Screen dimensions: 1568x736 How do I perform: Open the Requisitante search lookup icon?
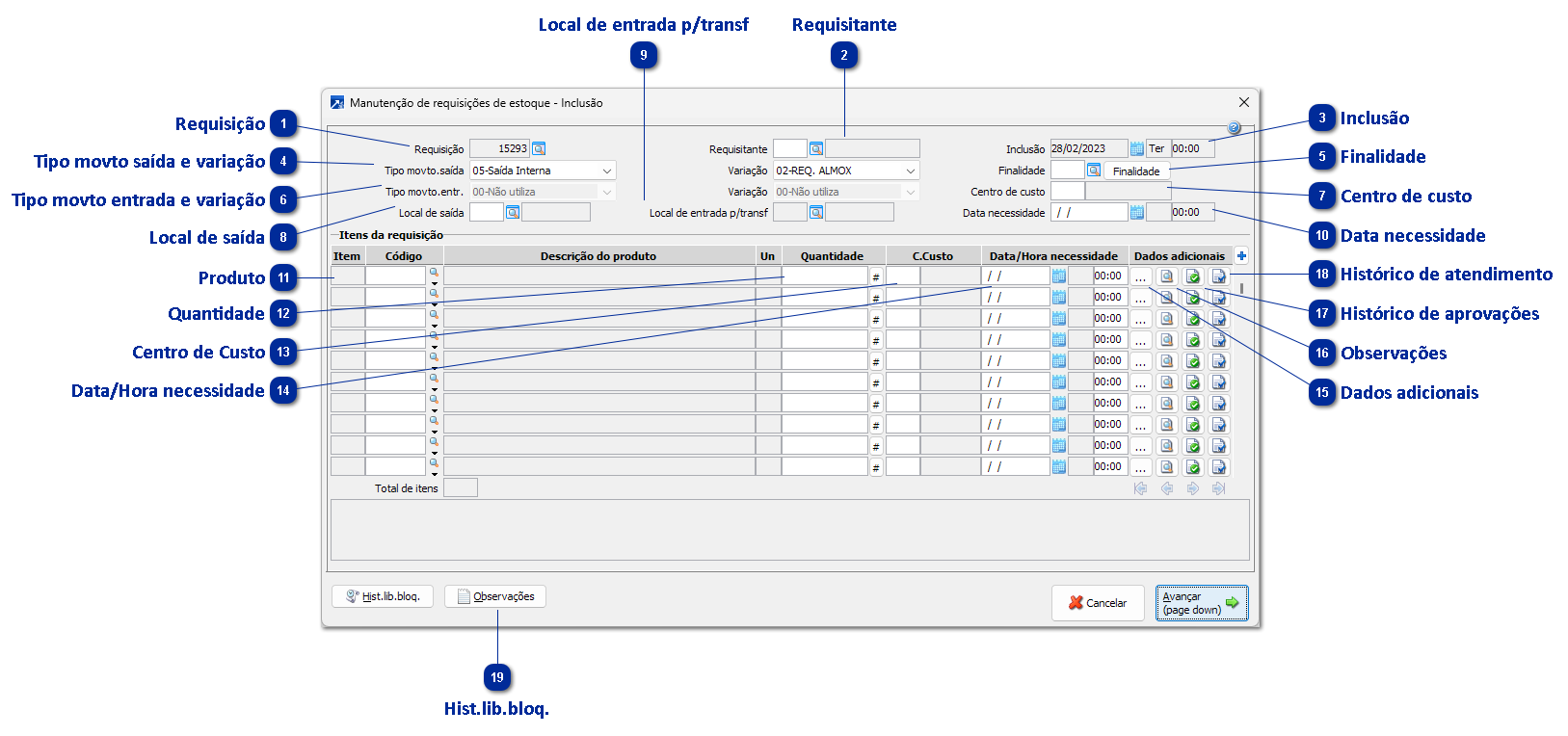[816, 148]
